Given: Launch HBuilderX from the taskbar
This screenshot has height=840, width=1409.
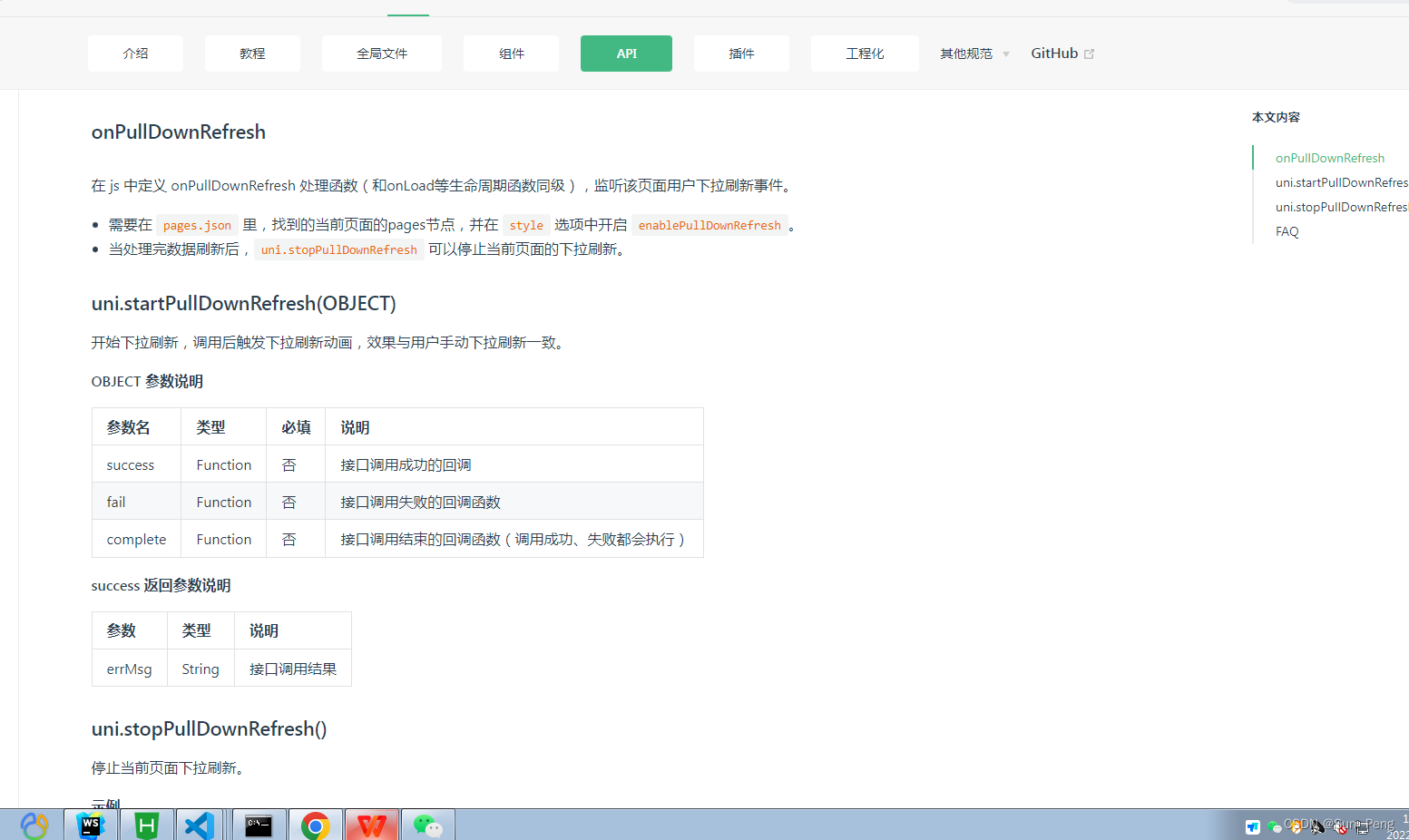Looking at the screenshot, I should [x=146, y=825].
